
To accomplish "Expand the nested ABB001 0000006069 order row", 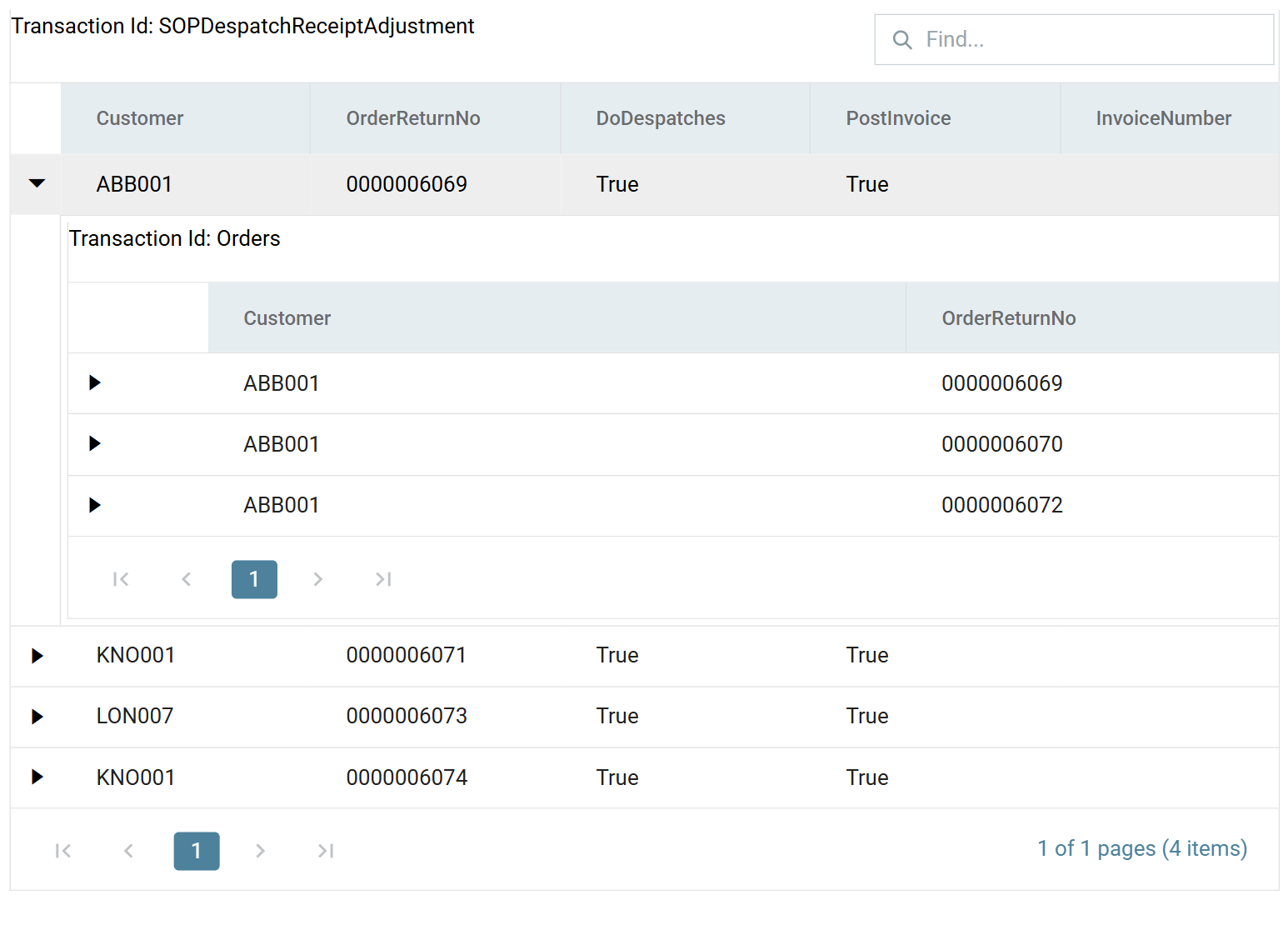I will click(x=95, y=382).
